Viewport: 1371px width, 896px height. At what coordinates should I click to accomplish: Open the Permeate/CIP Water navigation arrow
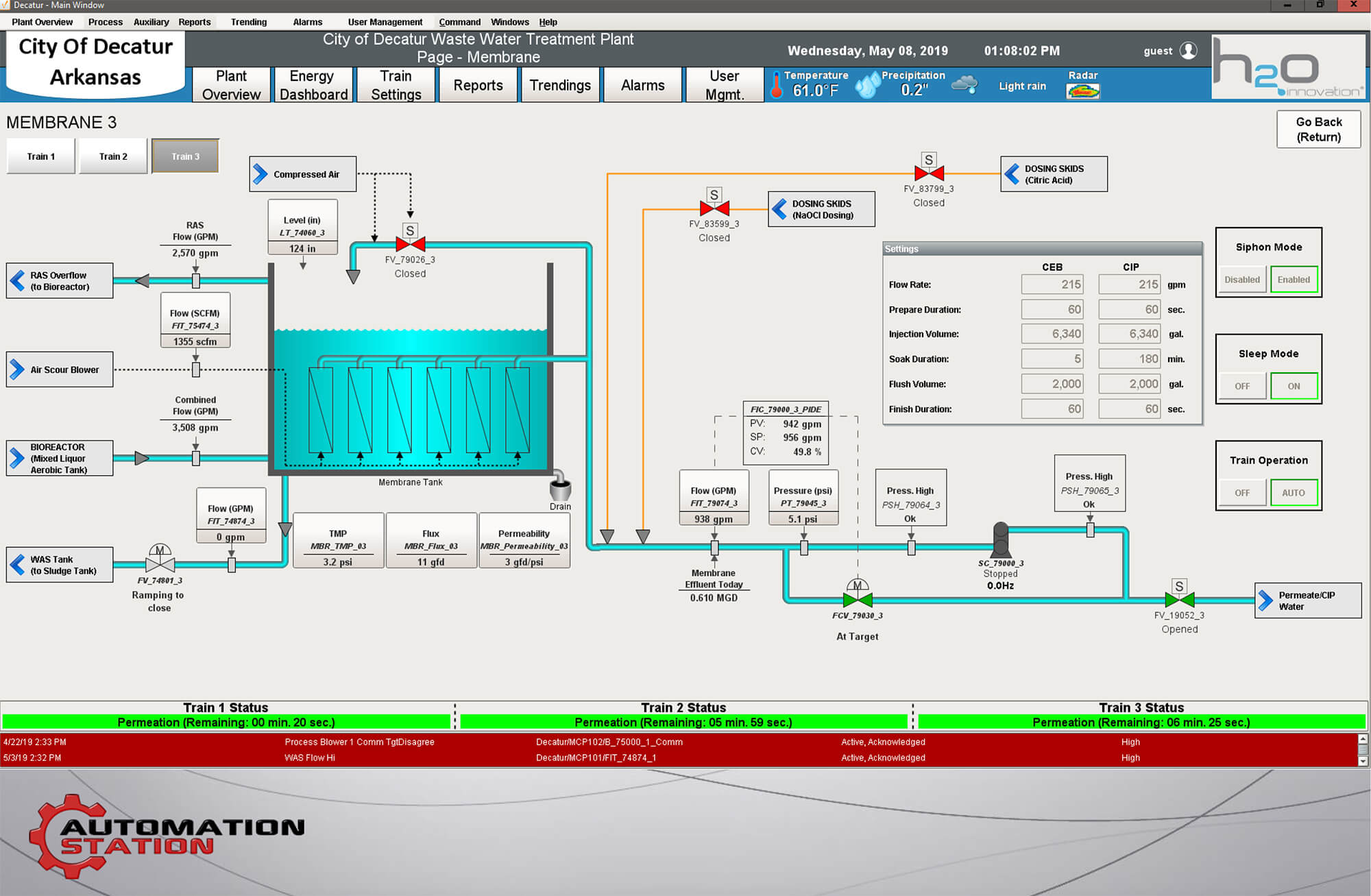point(1265,601)
